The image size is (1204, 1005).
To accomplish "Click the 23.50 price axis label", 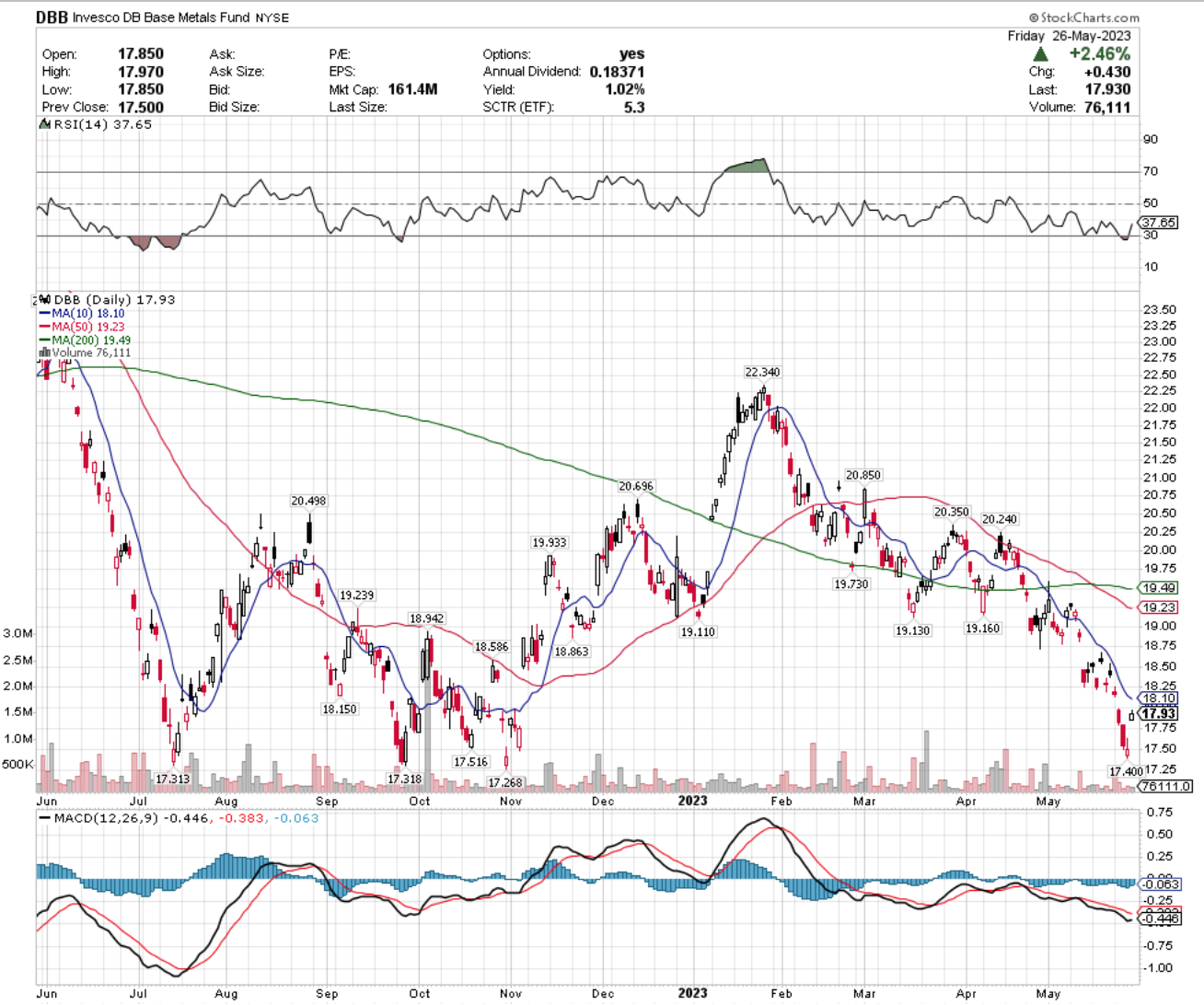I will point(1159,310).
